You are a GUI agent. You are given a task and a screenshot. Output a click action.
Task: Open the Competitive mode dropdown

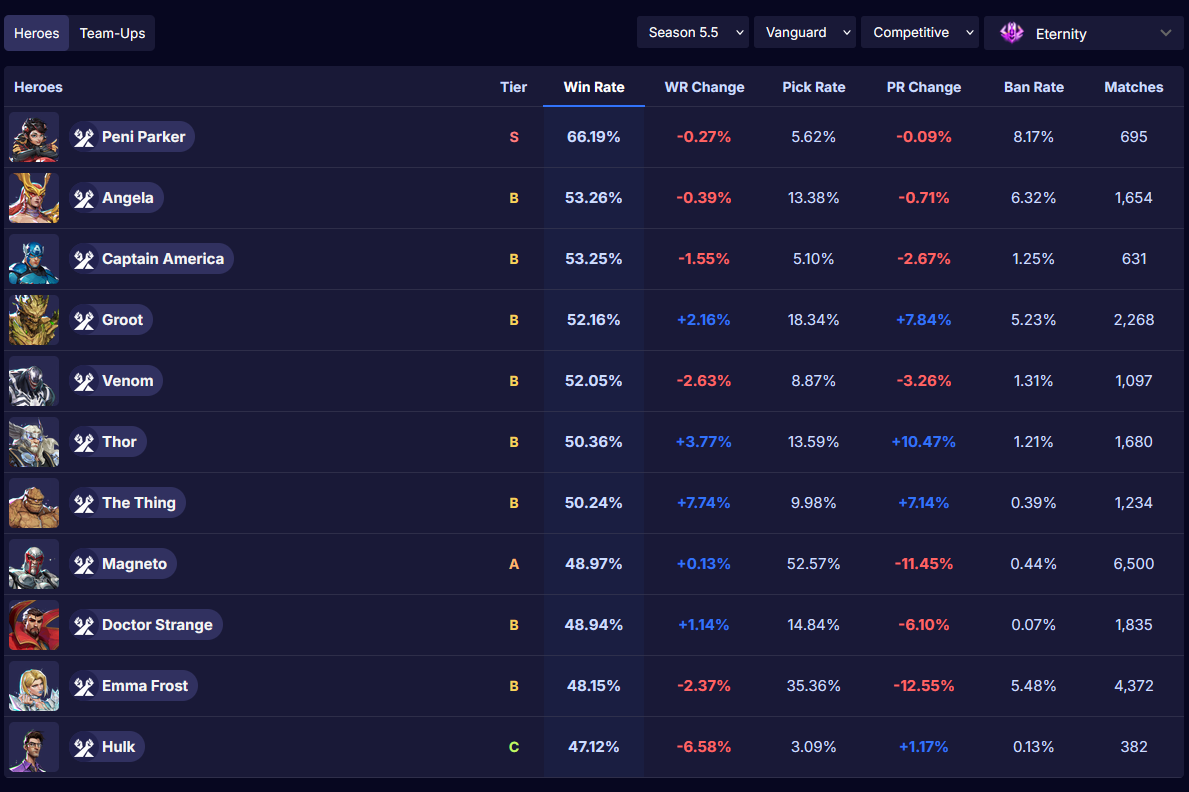click(x=920, y=33)
